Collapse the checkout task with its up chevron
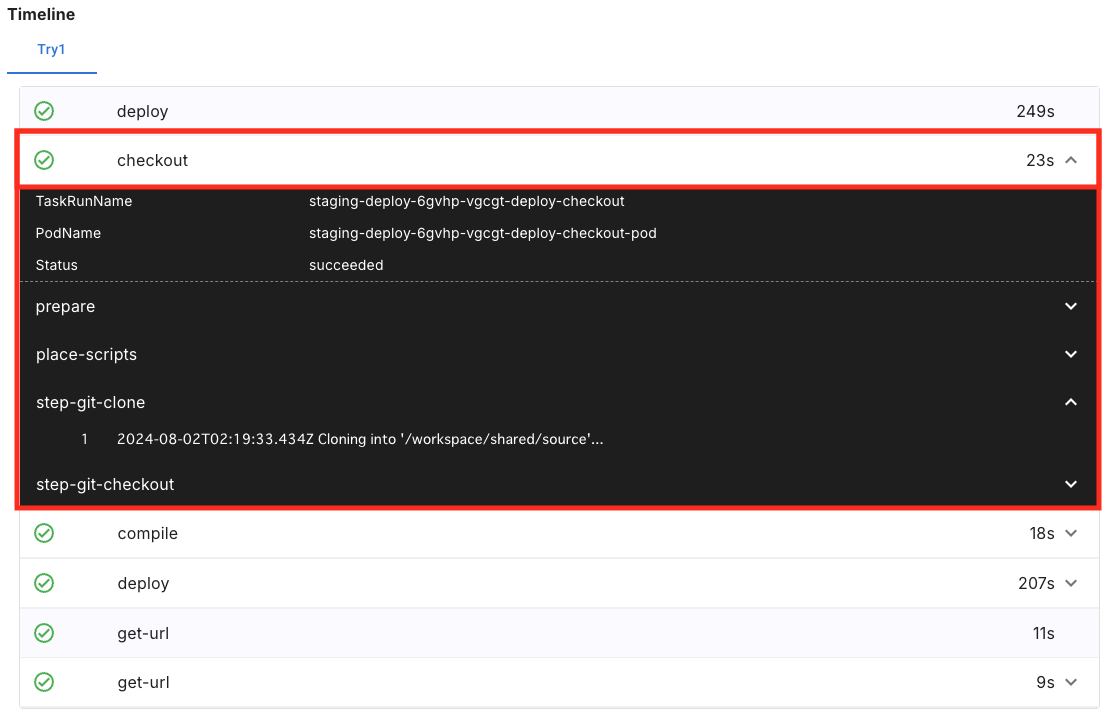The height and width of the screenshot is (716, 1116). [1071, 160]
